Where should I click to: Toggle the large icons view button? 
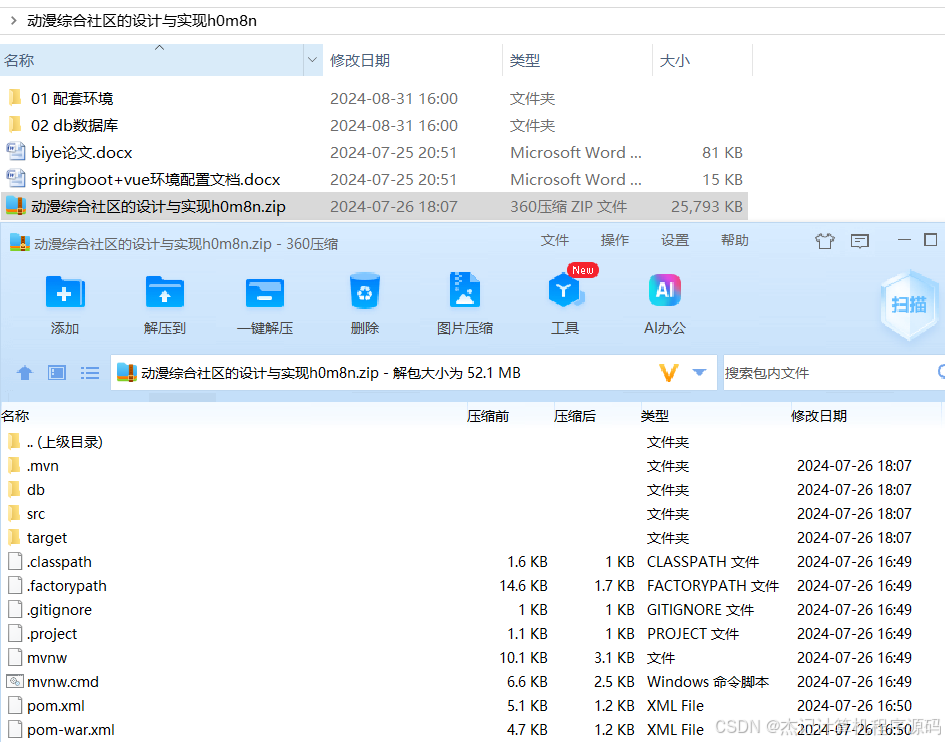(56, 372)
